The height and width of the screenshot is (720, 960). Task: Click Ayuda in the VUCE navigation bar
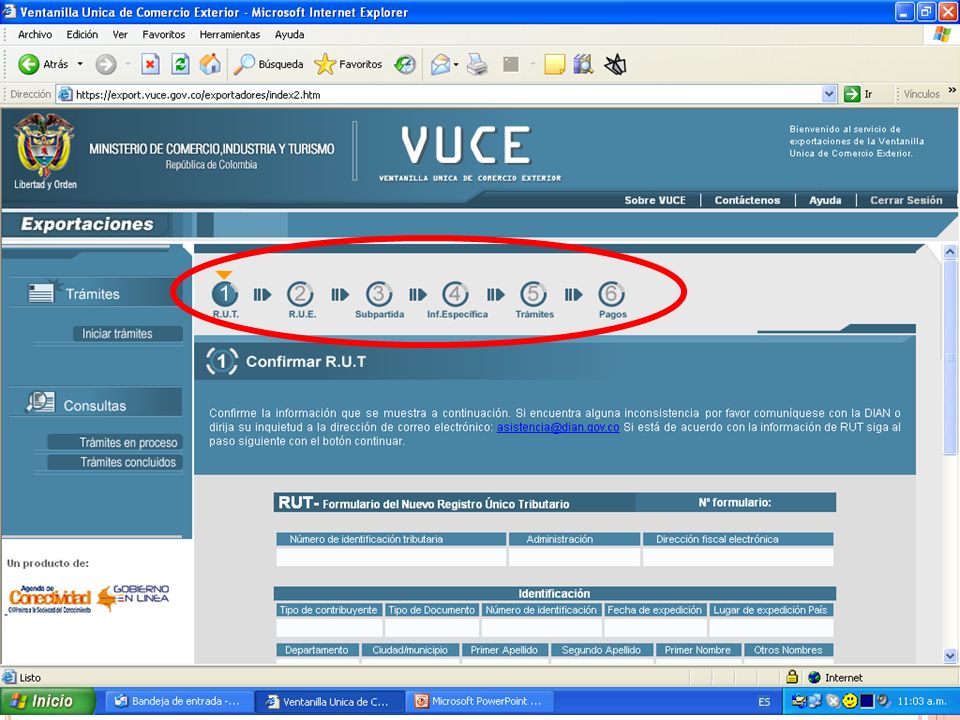coord(825,200)
